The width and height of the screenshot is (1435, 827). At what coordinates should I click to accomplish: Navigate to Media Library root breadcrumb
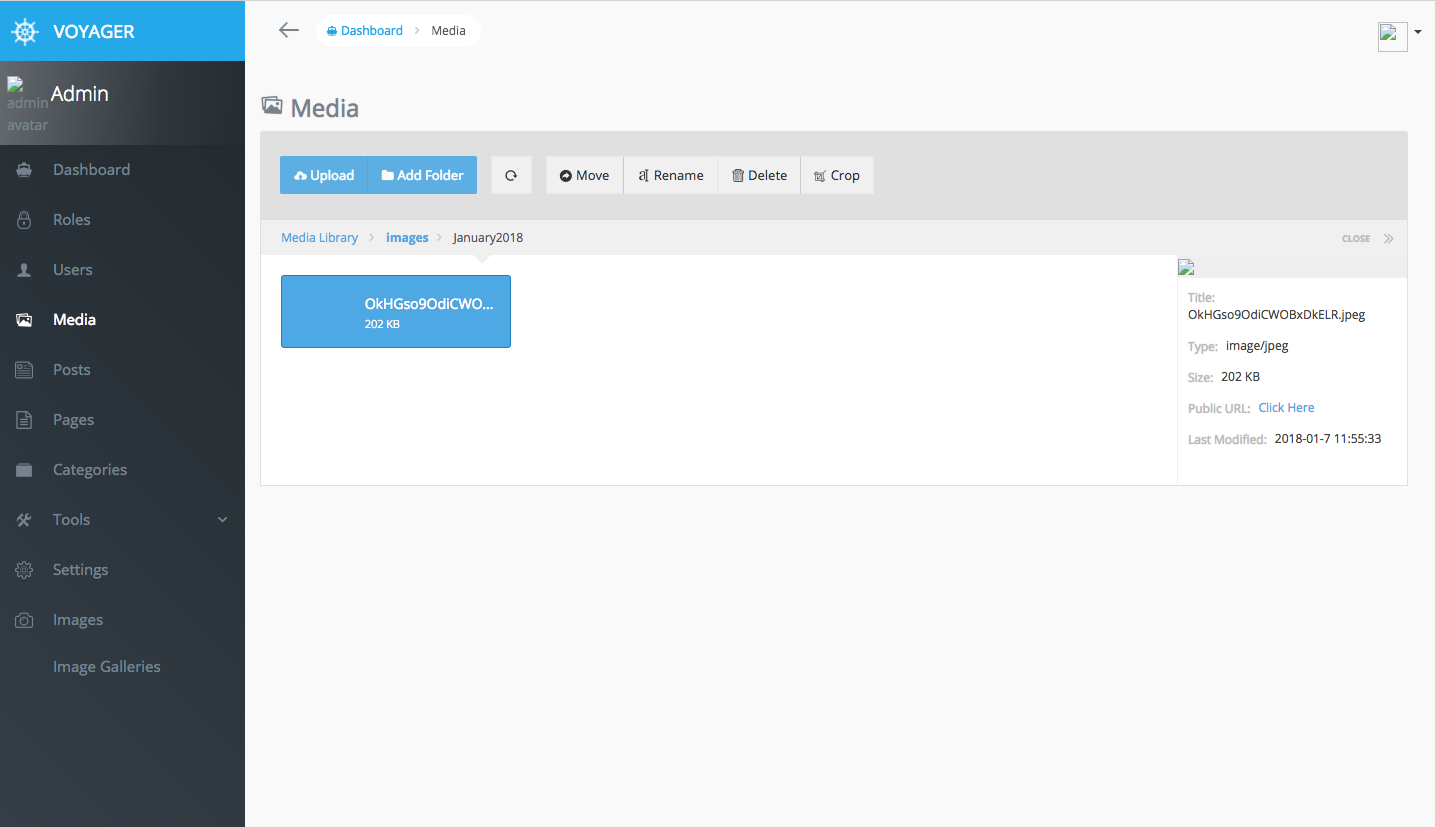click(x=319, y=237)
